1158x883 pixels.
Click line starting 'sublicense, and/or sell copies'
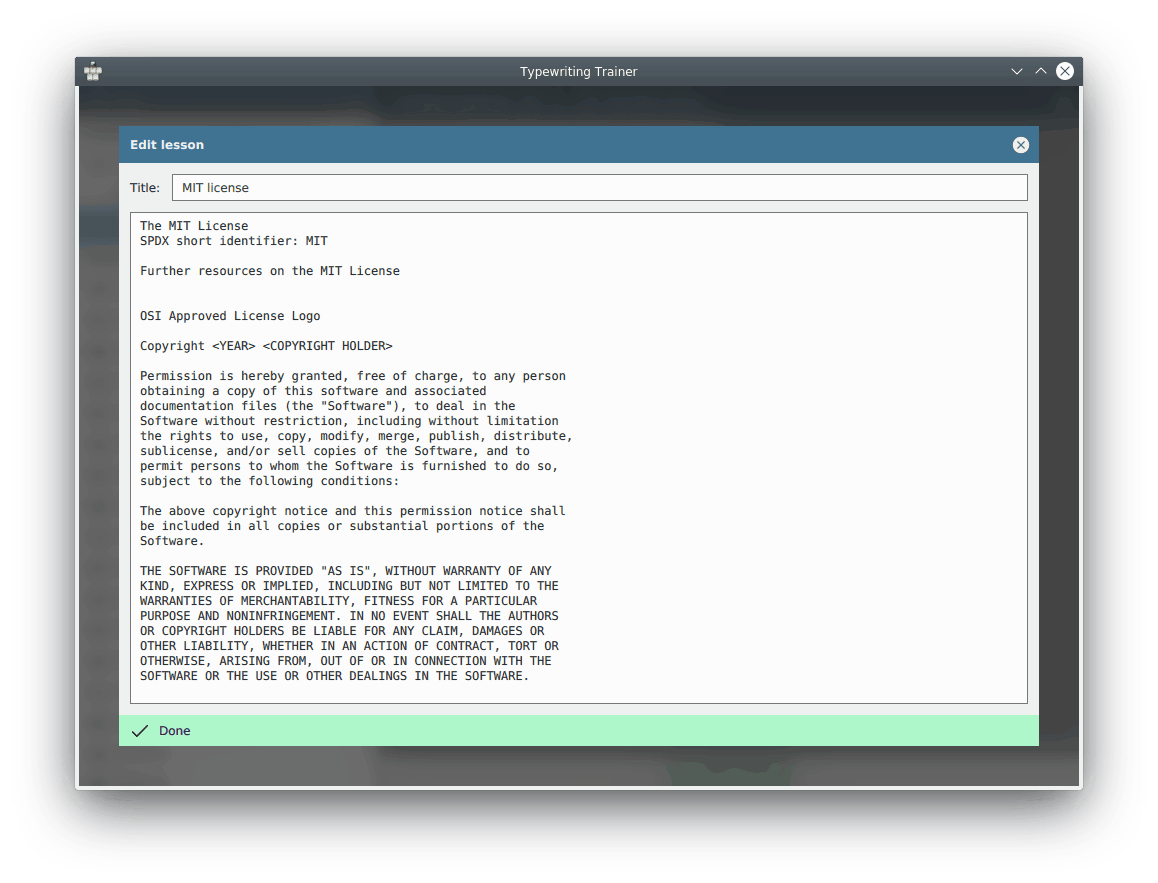pyautogui.click(x=335, y=451)
